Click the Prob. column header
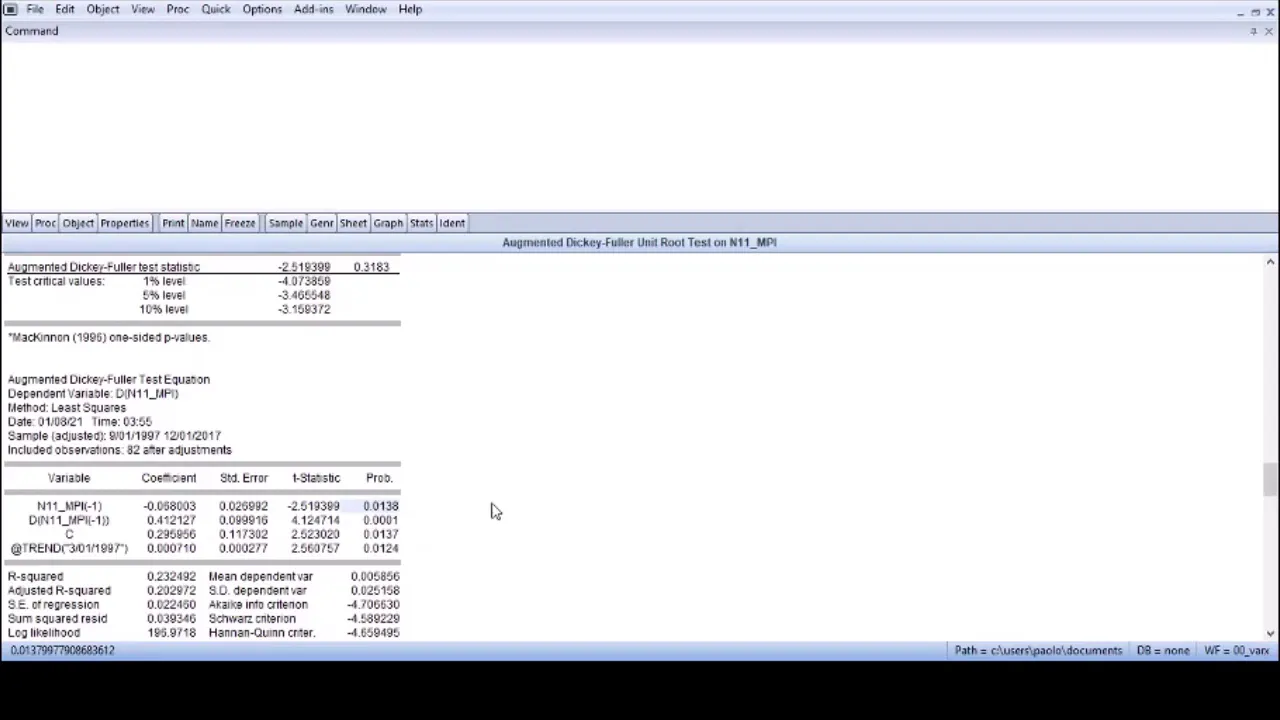The width and height of the screenshot is (1280, 720). point(379,478)
